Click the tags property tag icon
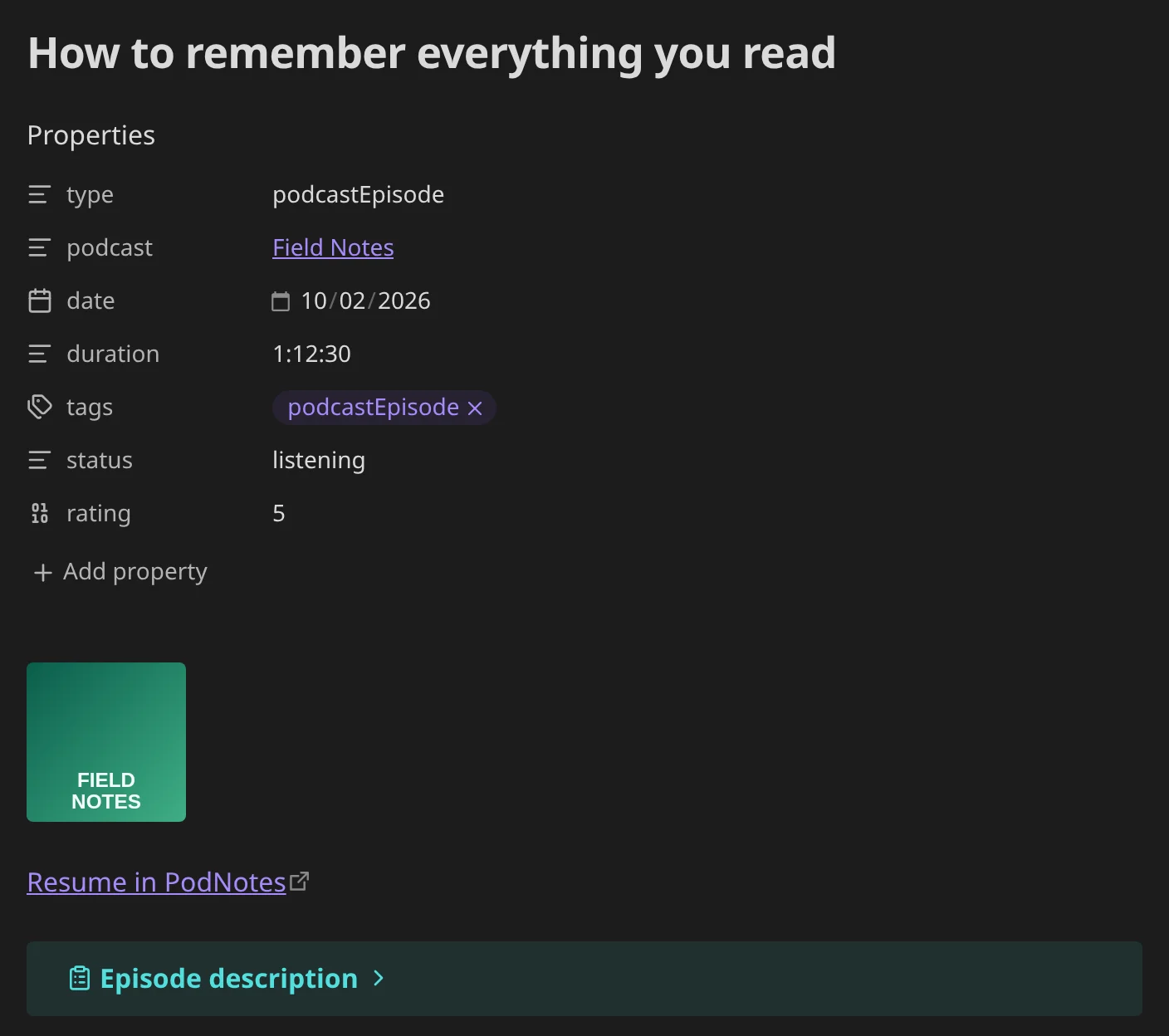Screen dimensions: 1169x1036 pyautogui.click(x=39, y=408)
